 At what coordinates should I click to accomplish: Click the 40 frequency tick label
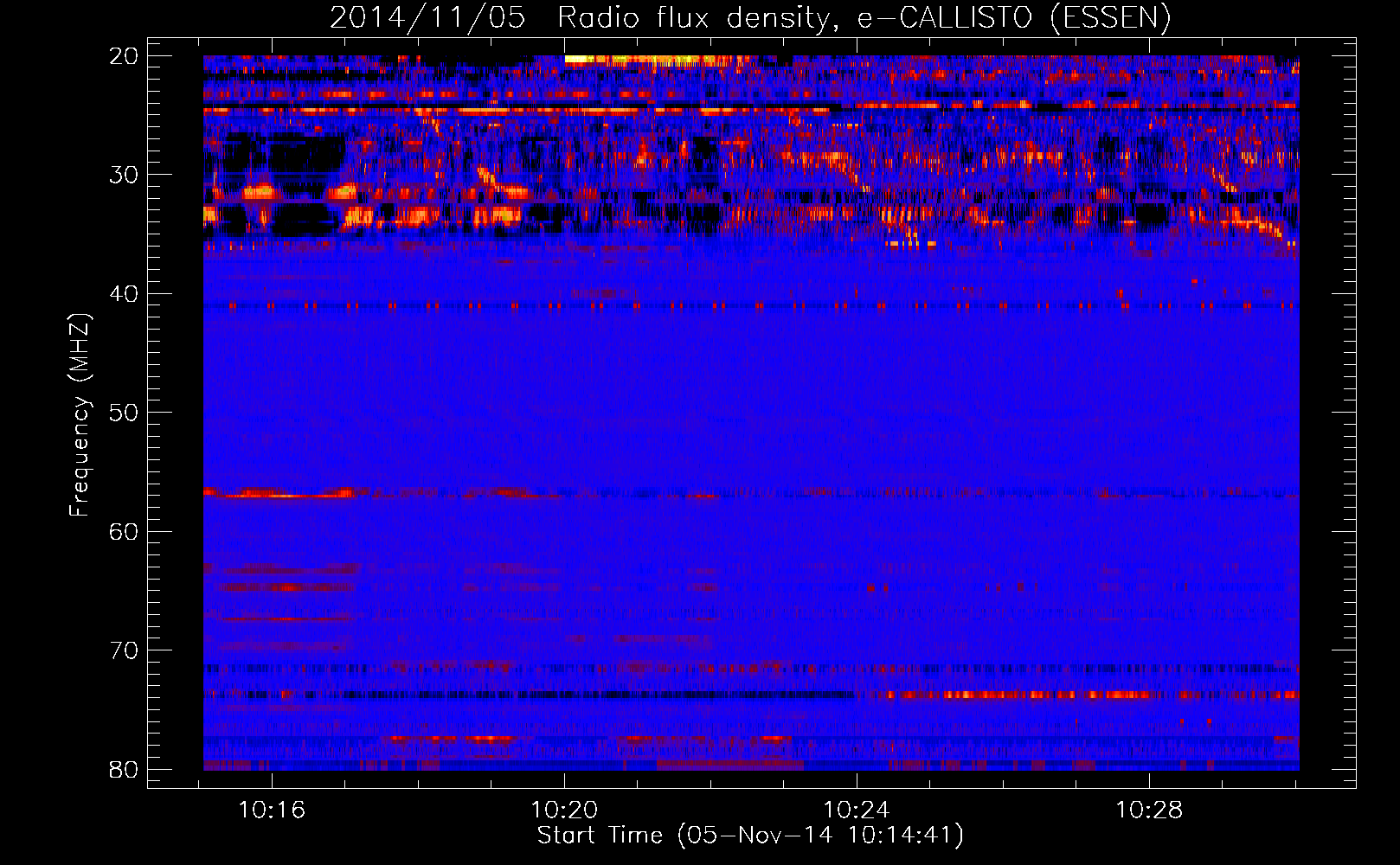click(124, 294)
